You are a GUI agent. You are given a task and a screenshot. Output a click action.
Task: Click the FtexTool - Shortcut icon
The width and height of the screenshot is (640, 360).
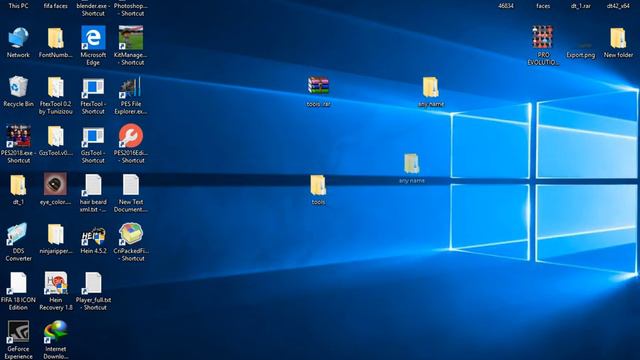[93, 88]
